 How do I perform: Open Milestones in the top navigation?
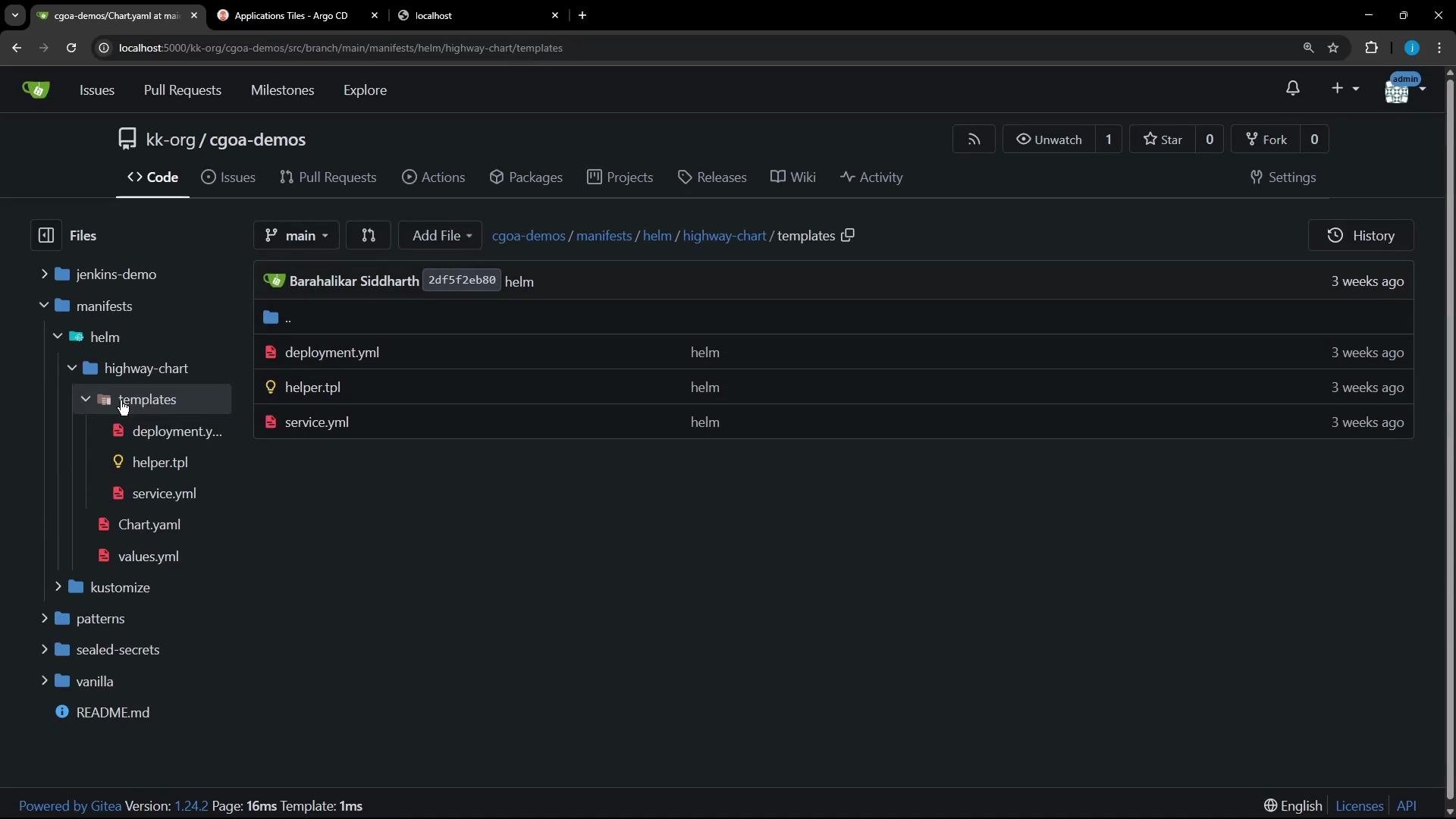(x=282, y=89)
